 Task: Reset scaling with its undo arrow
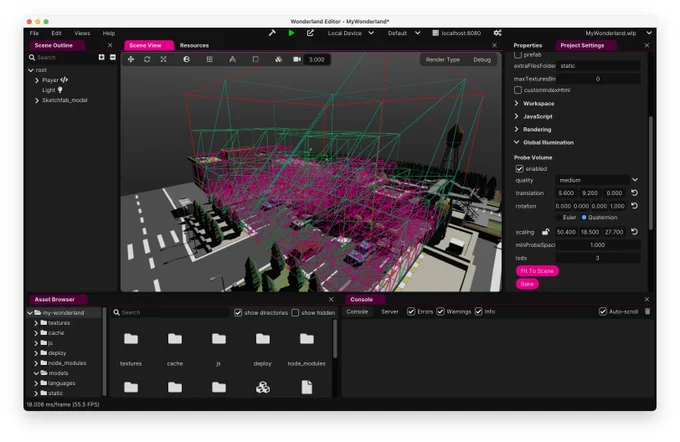(x=634, y=232)
